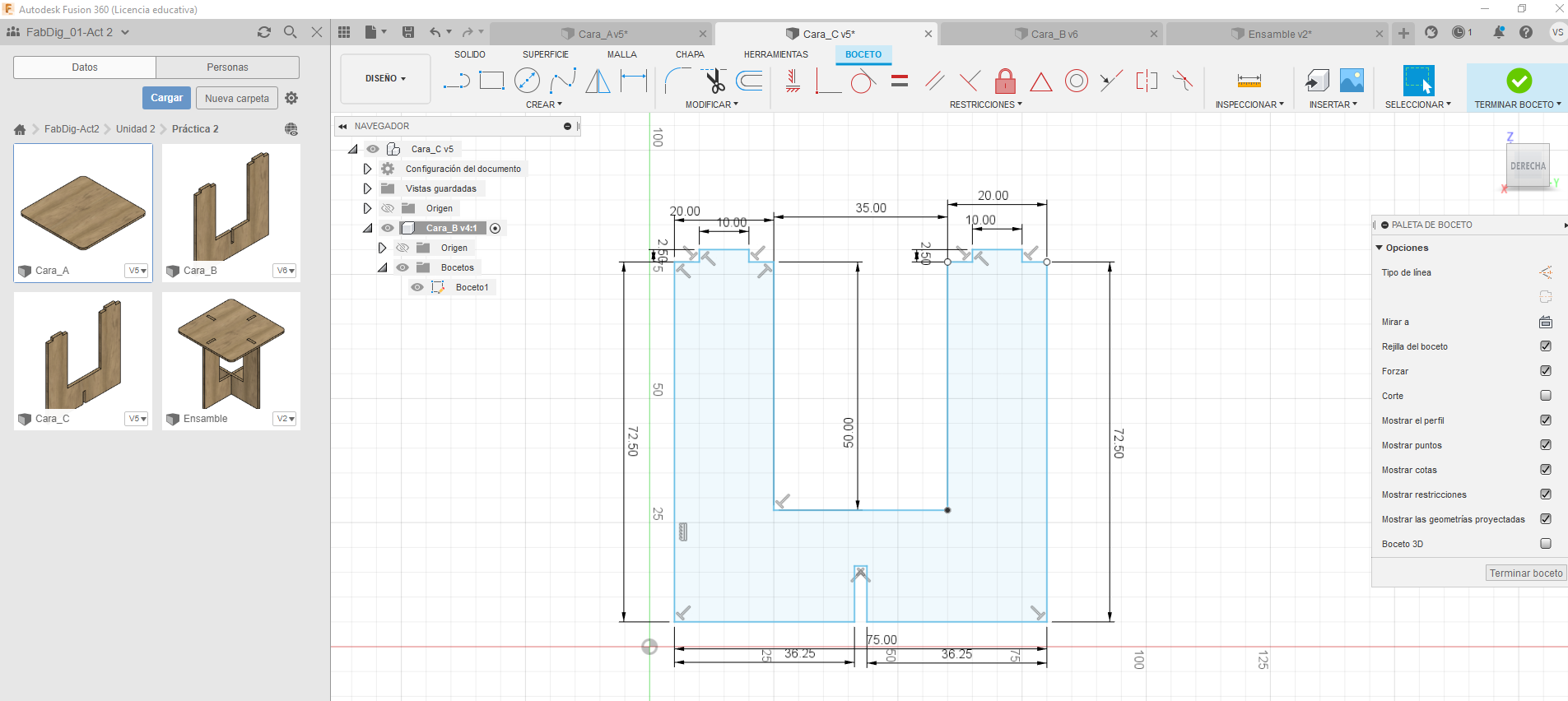Apply the Tangent constraint
The width and height of the screenshot is (1568, 701).
point(863,81)
